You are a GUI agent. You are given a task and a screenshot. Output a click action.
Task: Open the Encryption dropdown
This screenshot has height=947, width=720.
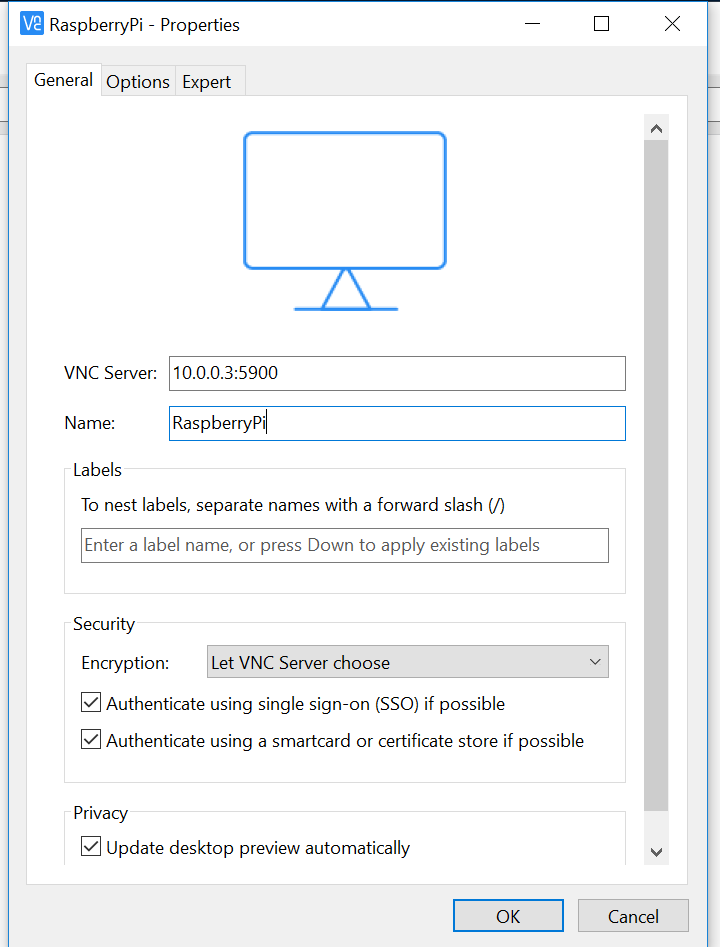click(408, 662)
